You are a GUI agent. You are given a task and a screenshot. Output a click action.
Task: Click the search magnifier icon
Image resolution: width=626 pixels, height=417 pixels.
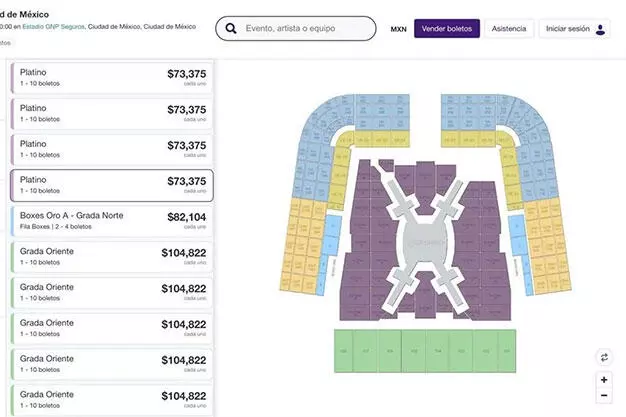click(x=232, y=29)
